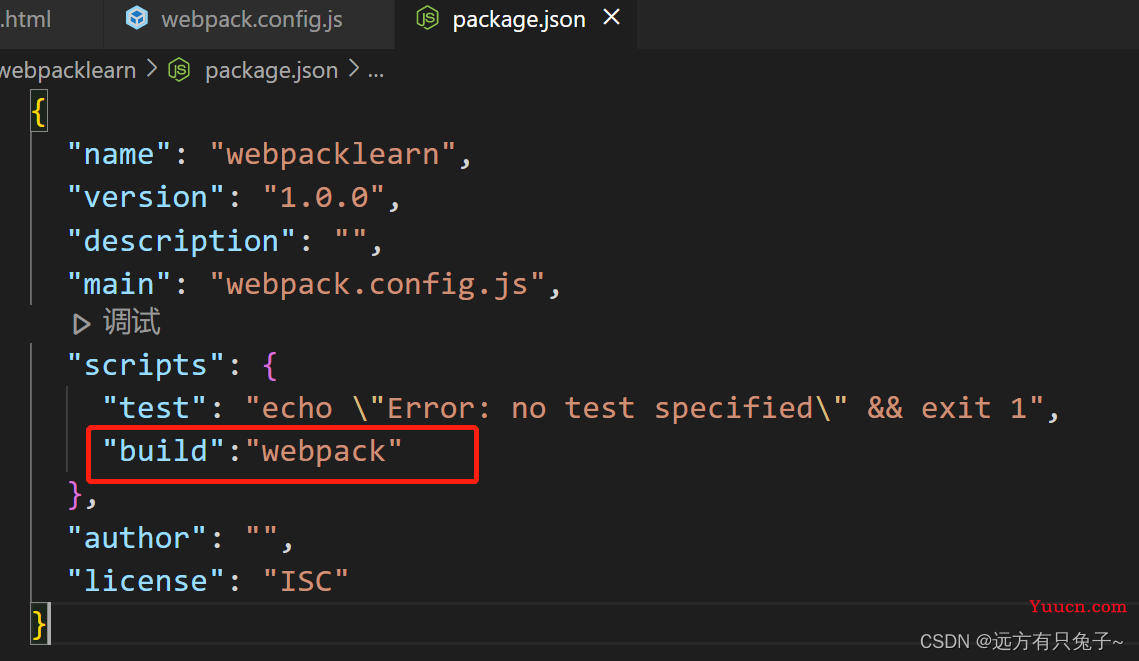Screen dimensions: 1139x661
Task: Click the 调试 debug codelens link
Action: coord(131,322)
